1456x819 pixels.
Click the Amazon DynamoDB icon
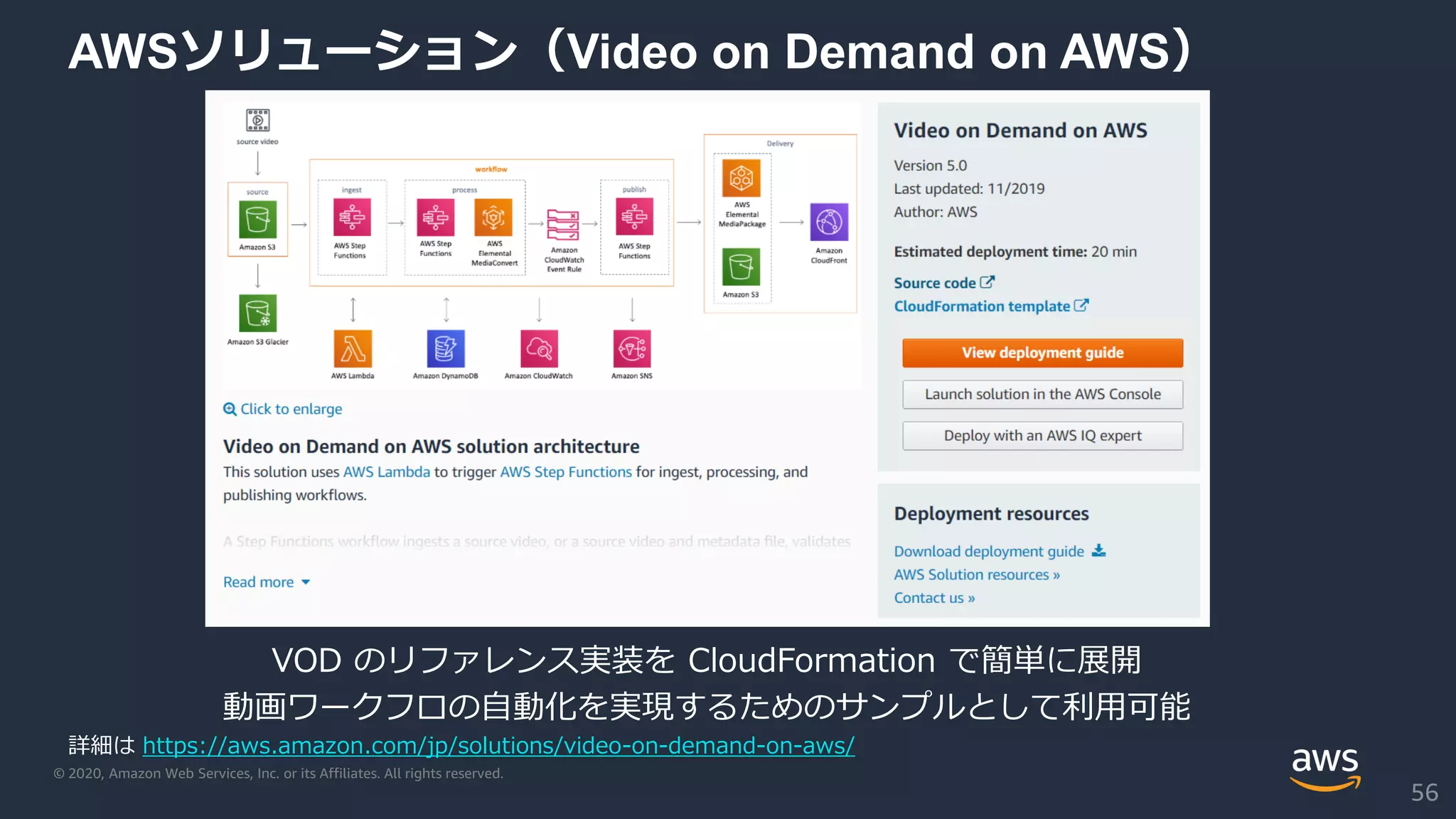(446, 349)
